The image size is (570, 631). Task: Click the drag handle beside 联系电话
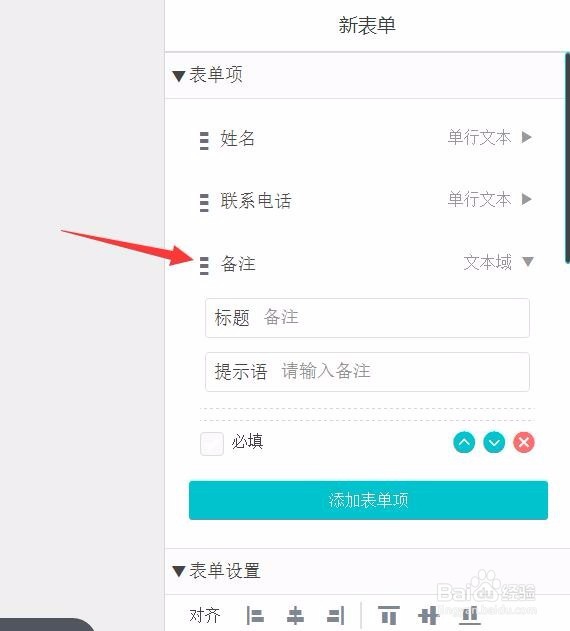(x=204, y=203)
